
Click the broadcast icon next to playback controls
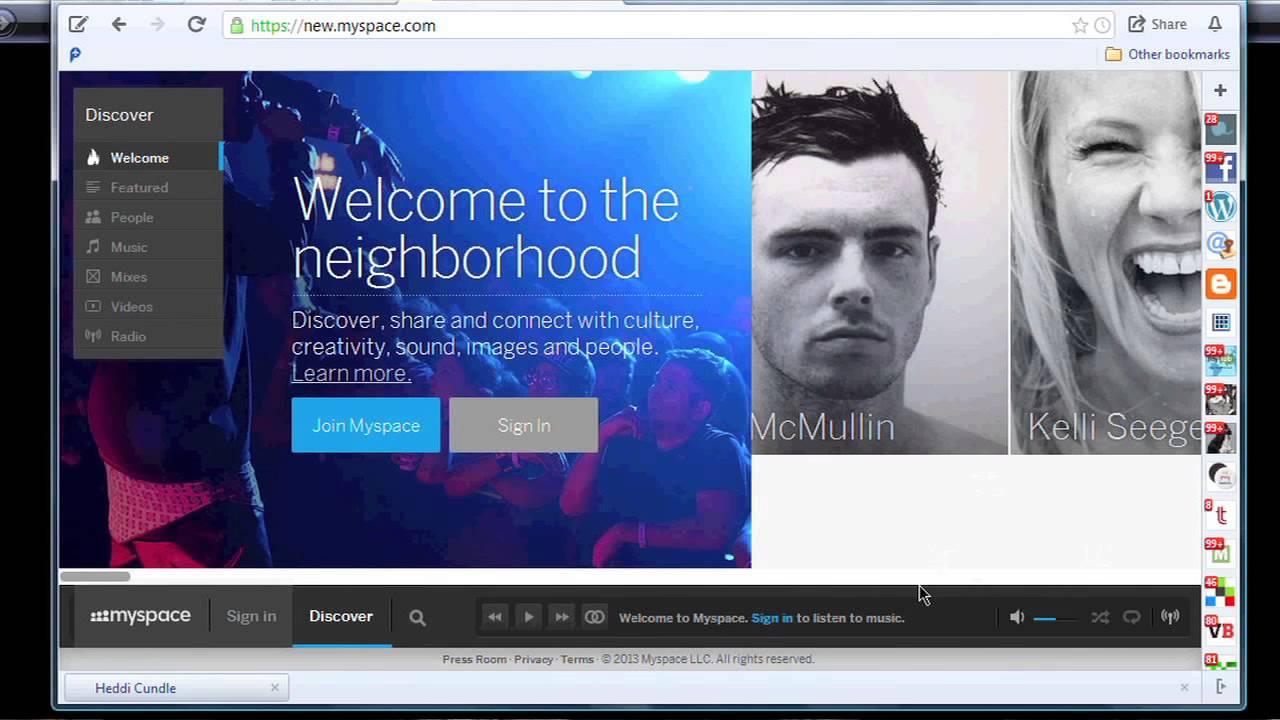[594, 617]
